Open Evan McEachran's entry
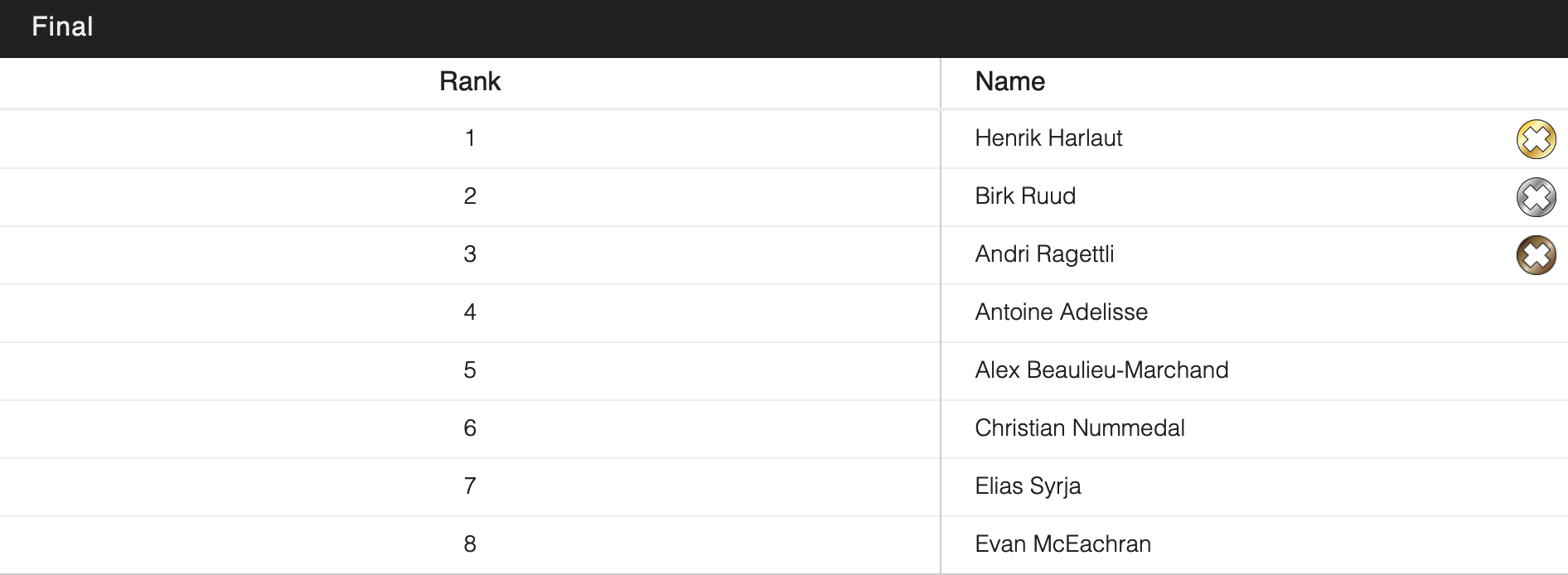 coord(1062,544)
